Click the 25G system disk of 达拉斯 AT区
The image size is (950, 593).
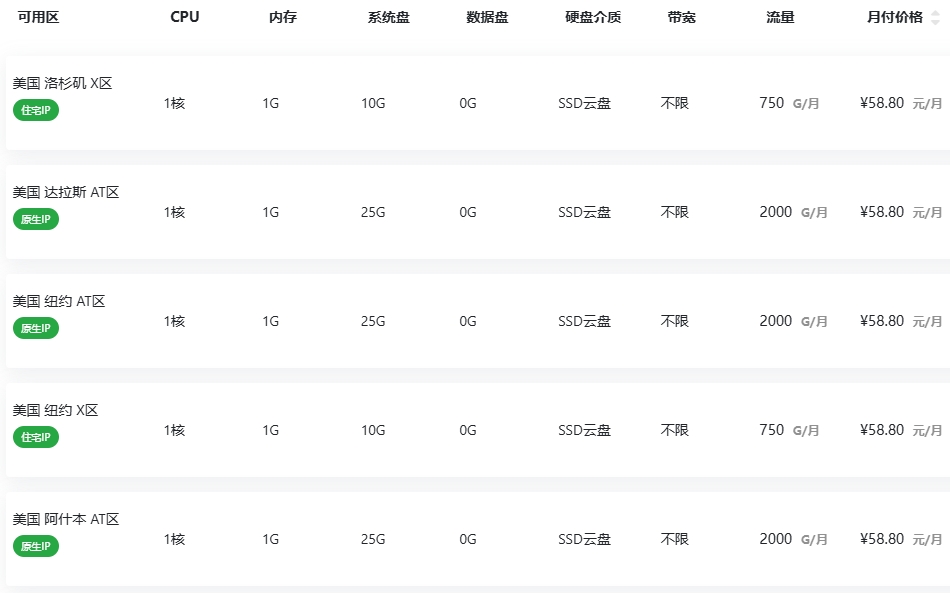tap(373, 212)
